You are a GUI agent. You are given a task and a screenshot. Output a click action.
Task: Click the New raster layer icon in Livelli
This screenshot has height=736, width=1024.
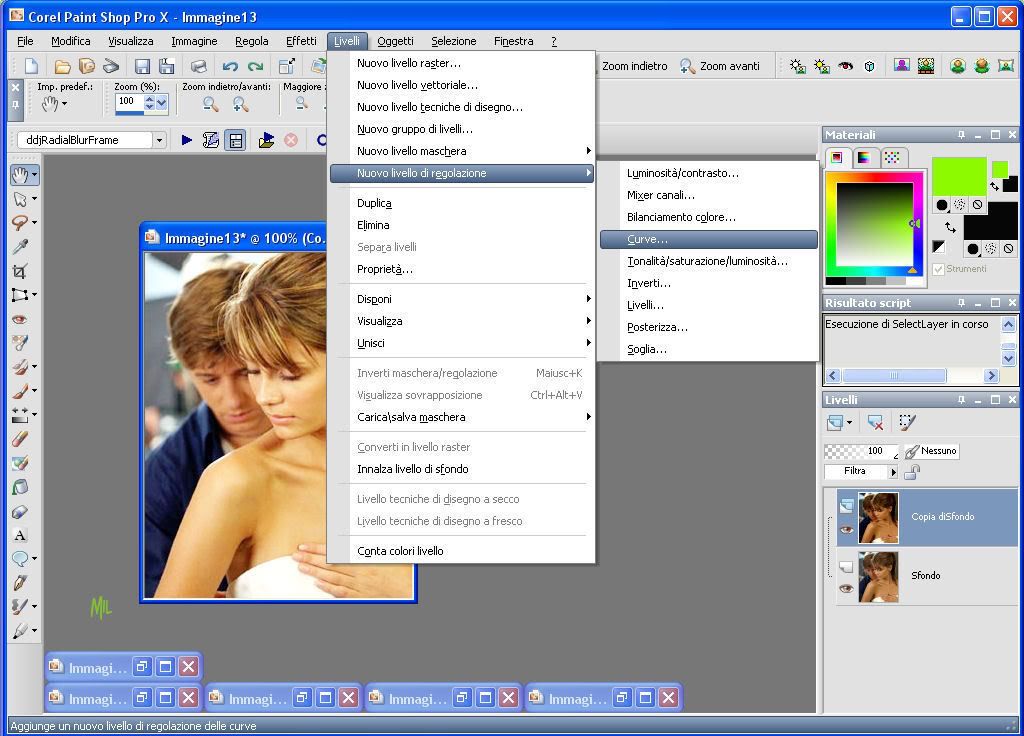tap(835, 423)
